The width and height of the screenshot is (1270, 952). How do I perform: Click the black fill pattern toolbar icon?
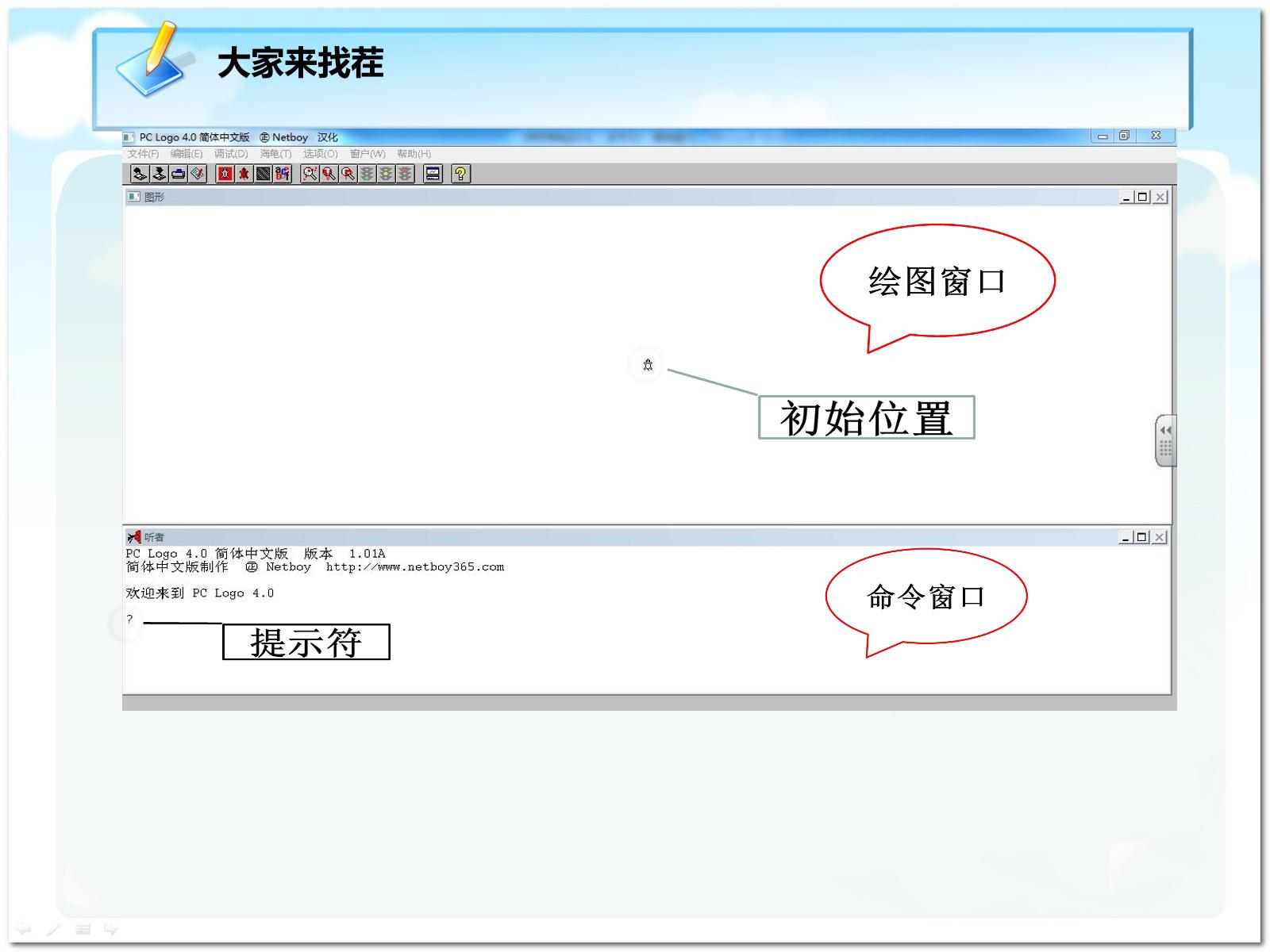click(x=264, y=174)
